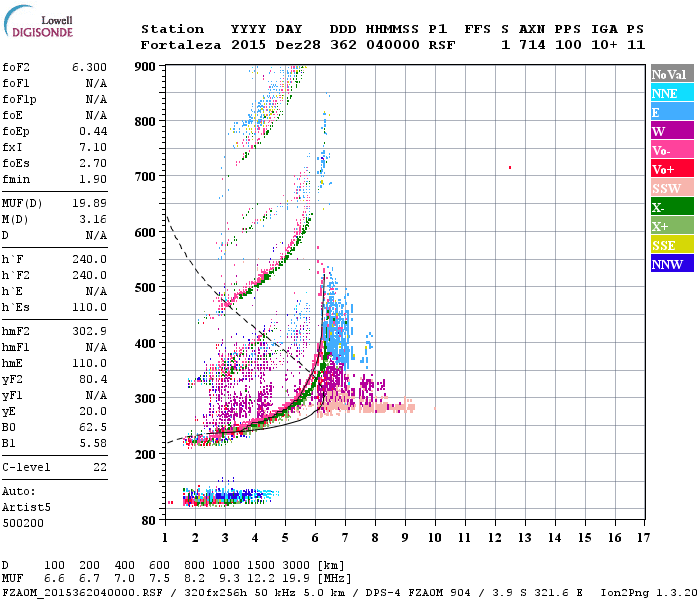Screen dimensions: 700x600
Task: Click the Artist5 auto-scaling label
Action: (26, 508)
